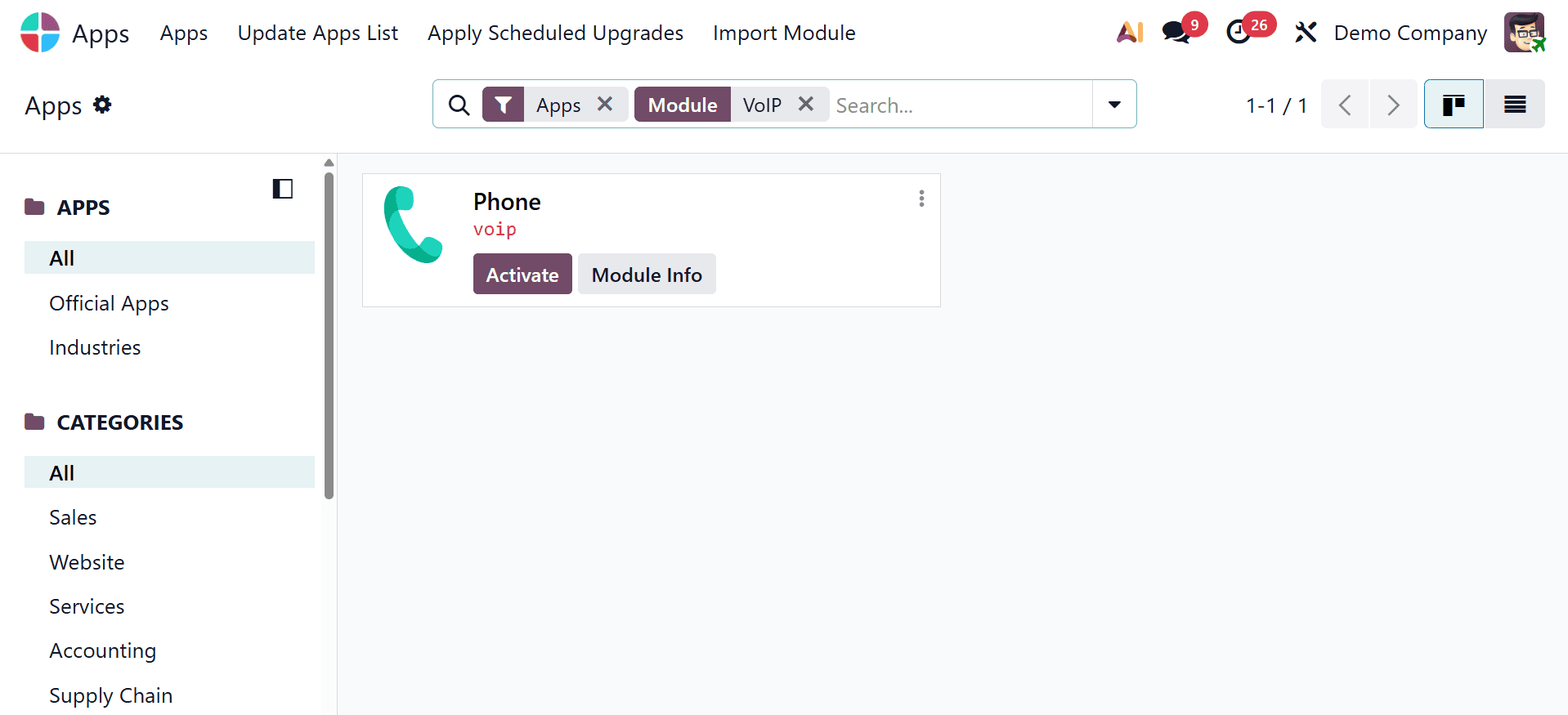
Task: Switch to kanban view
Action: 1454,105
